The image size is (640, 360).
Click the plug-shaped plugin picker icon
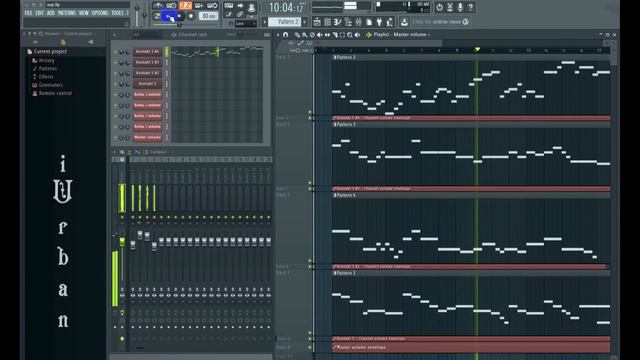click(x=379, y=22)
